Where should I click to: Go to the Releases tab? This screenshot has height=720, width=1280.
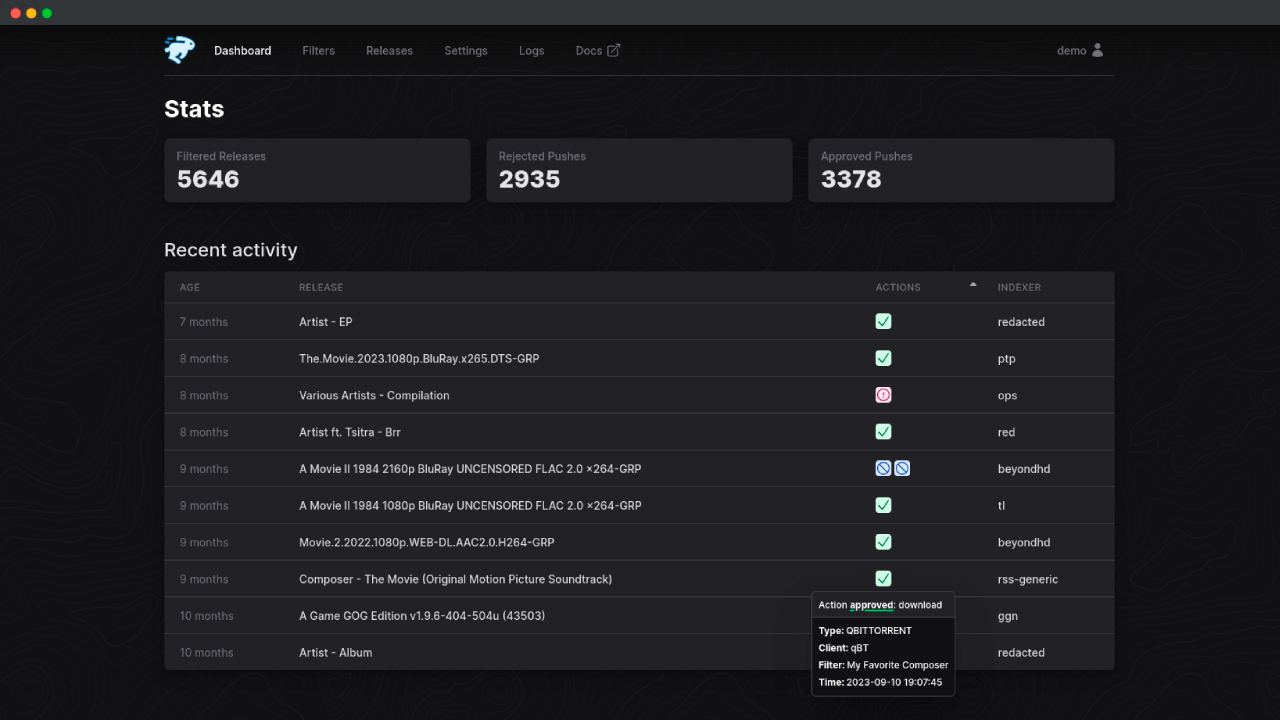[x=389, y=51]
